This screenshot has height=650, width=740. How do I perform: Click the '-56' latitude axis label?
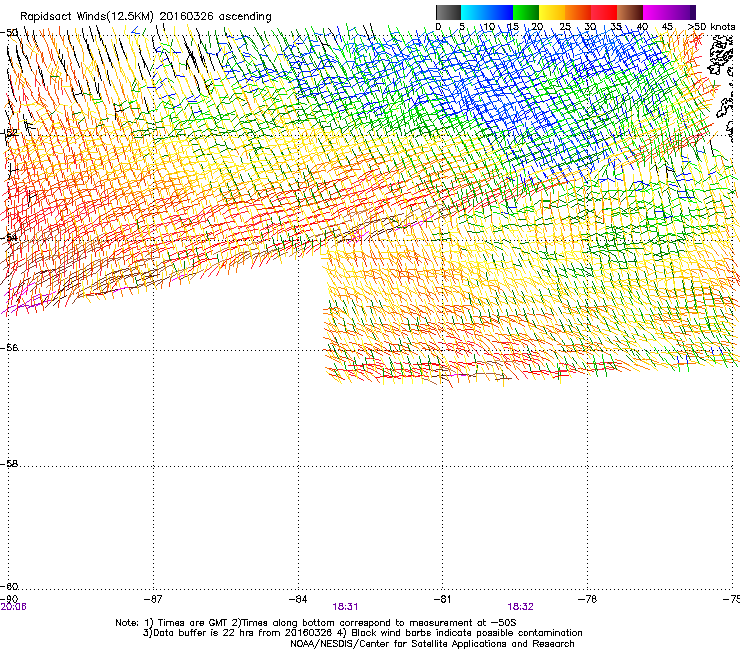click(x=9, y=348)
